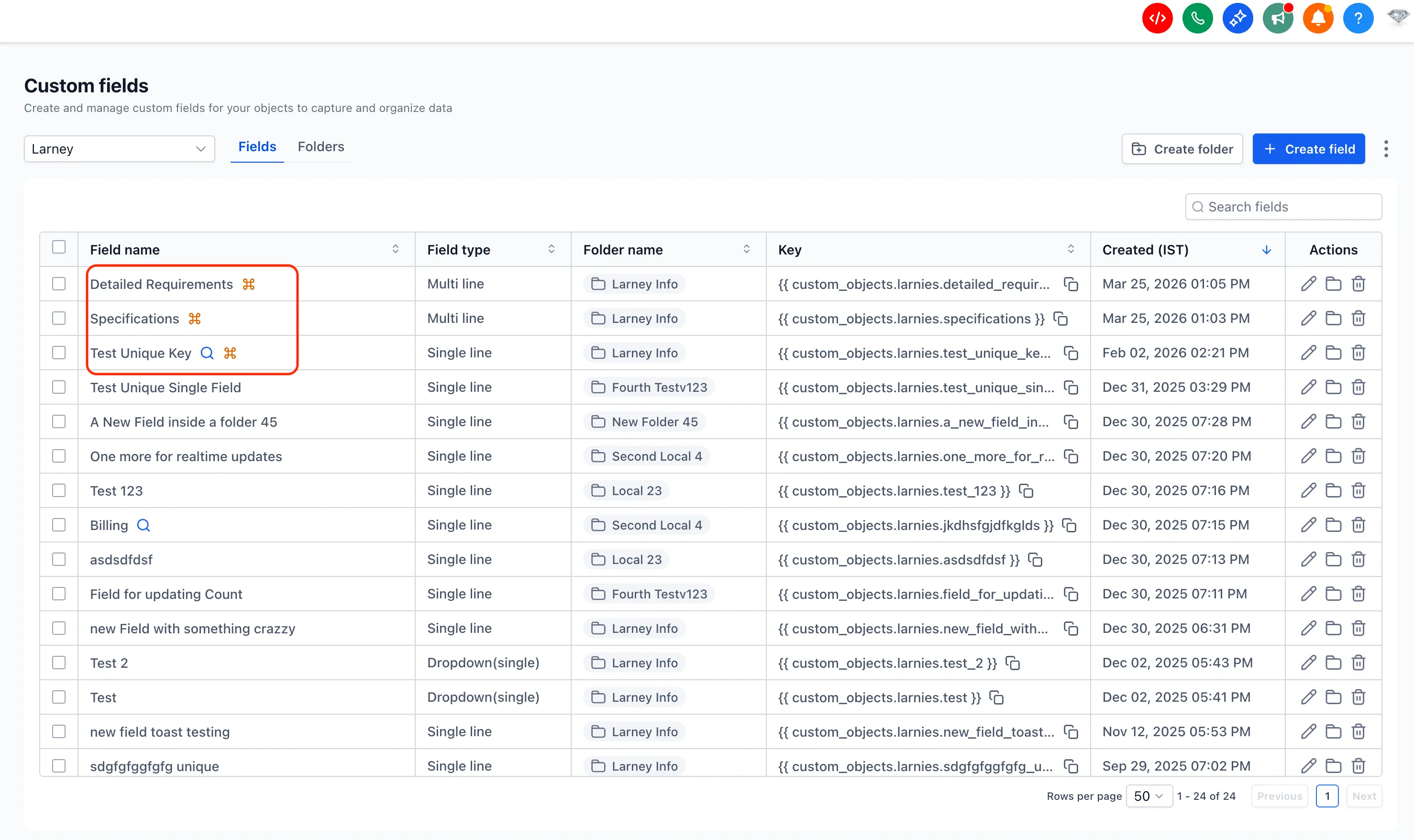Switch to the Folders tab
This screenshot has height=840, width=1414.
coord(320,146)
